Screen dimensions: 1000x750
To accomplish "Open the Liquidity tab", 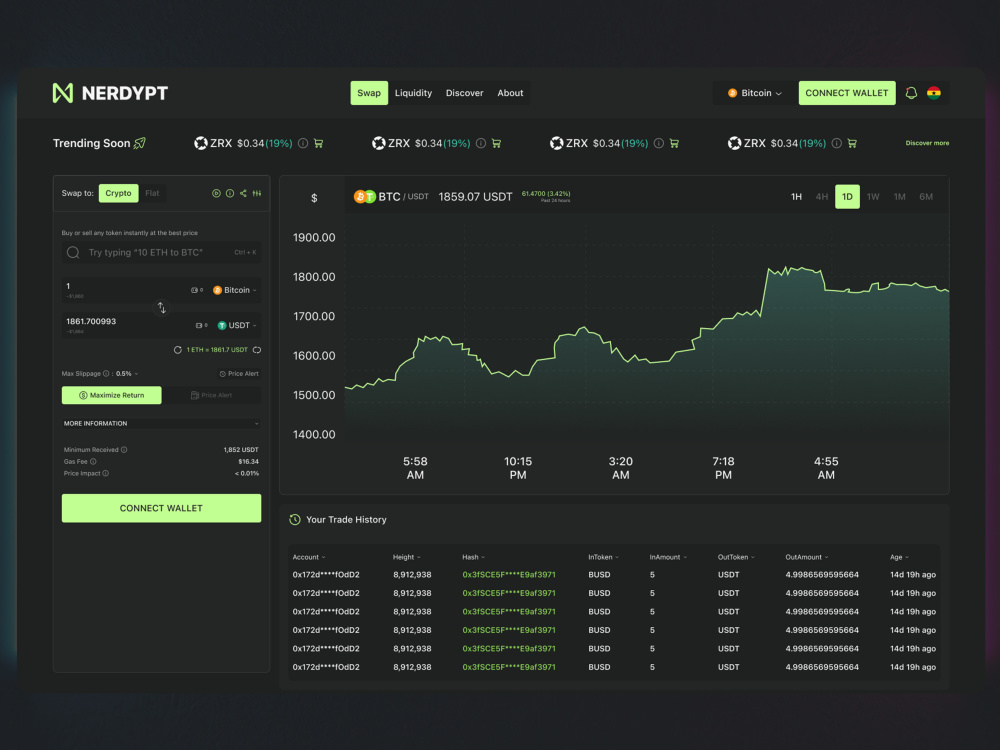I will 413,93.
